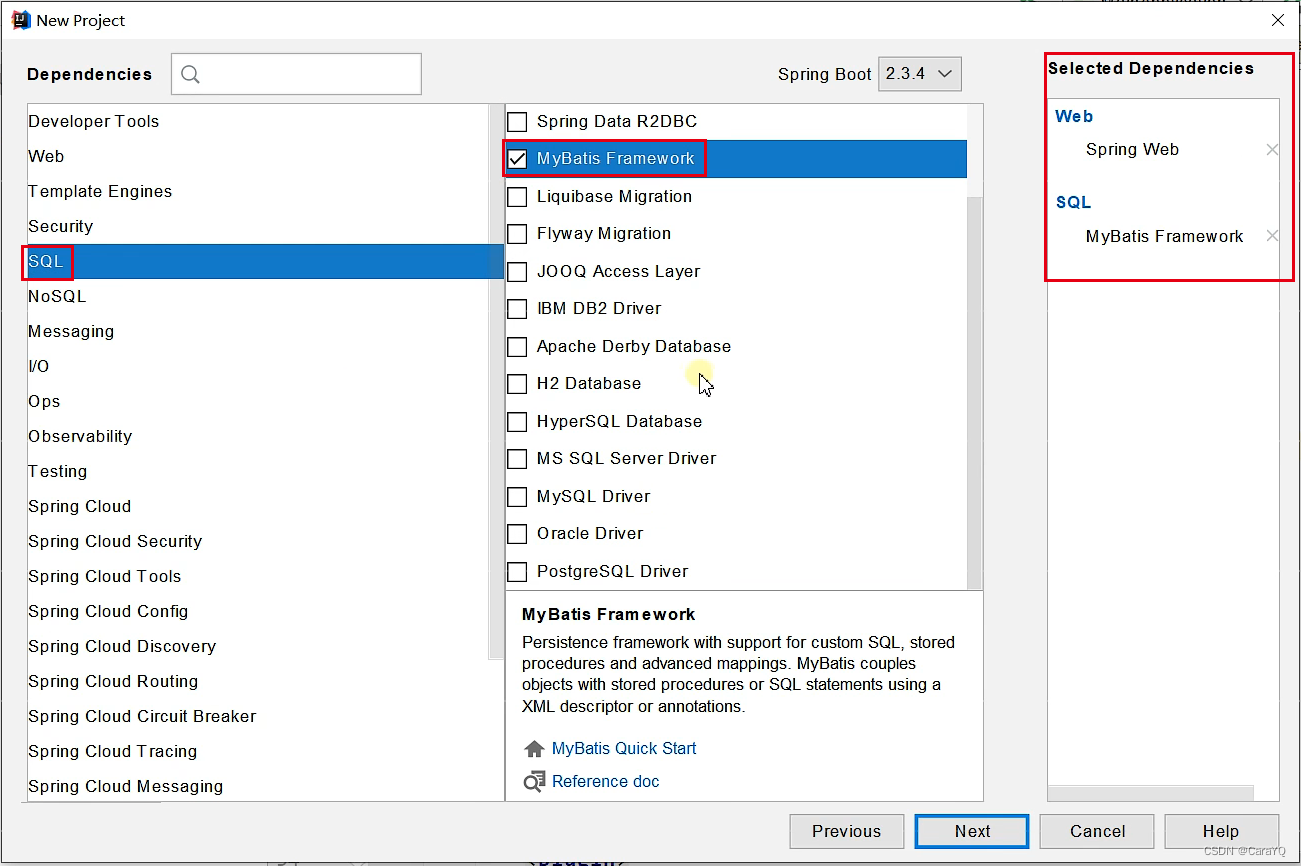The width and height of the screenshot is (1301, 866).
Task: Select Spring Cloud Security category
Action: tap(258, 542)
